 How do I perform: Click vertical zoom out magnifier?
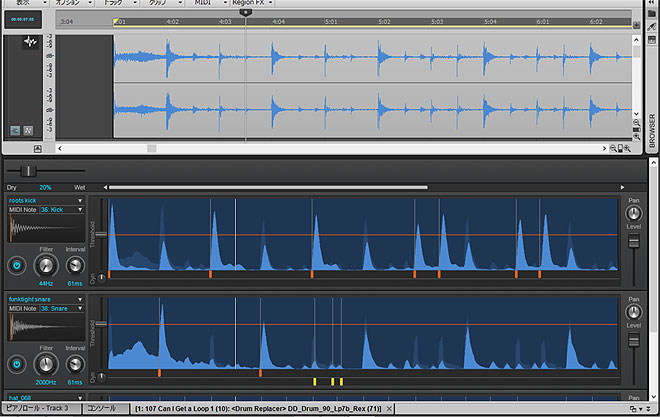(636, 123)
